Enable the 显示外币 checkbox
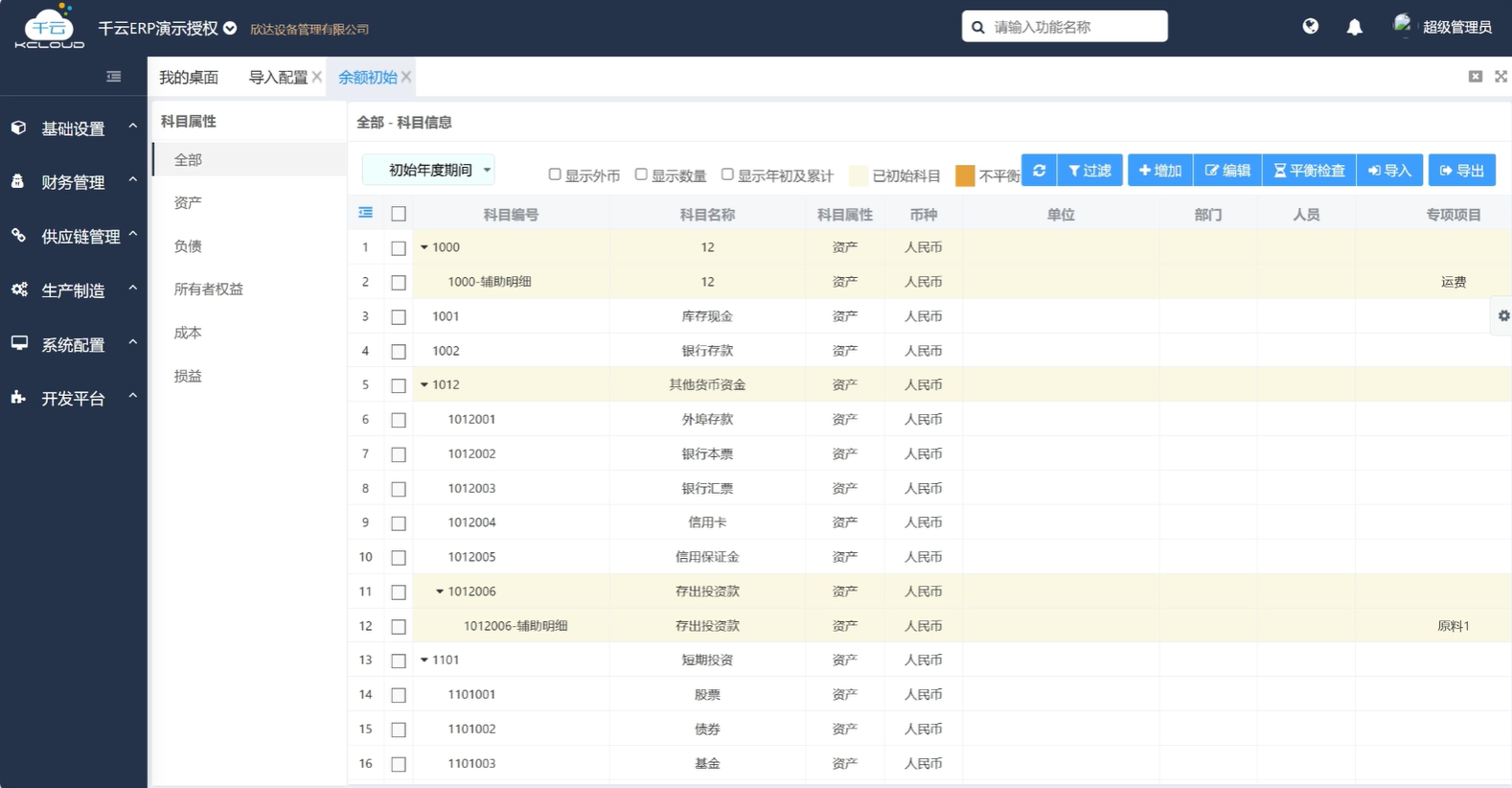1512x788 pixels. 555,174
